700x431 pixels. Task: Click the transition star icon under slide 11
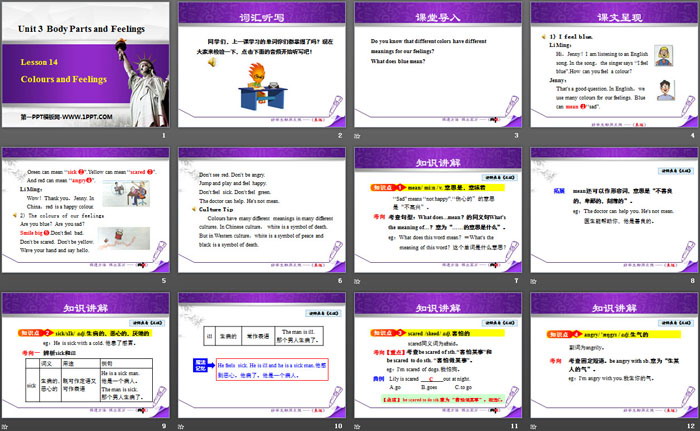coord(357,427)
